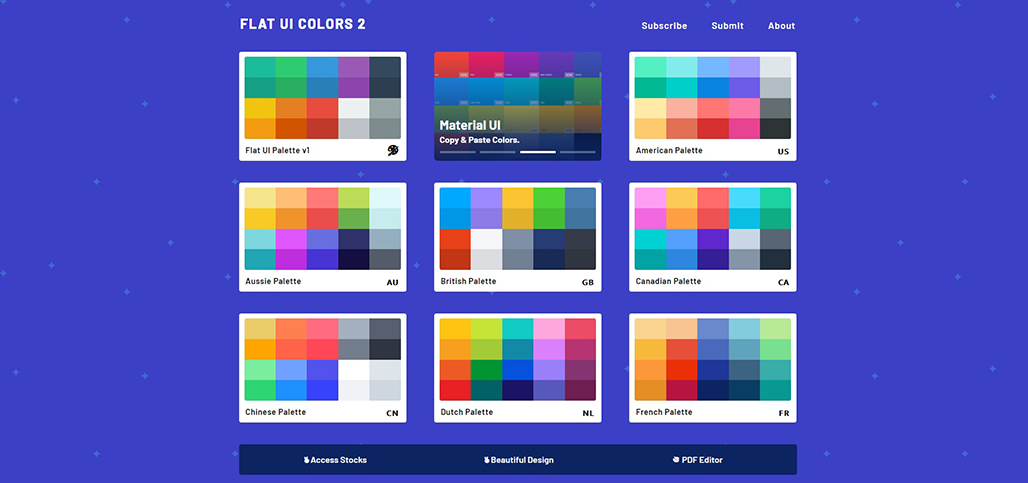This screenshot has width=1028, height=483.
Task: Open the Dutch Palette title link
Action: pyautogui.click(x=466, y=412)
